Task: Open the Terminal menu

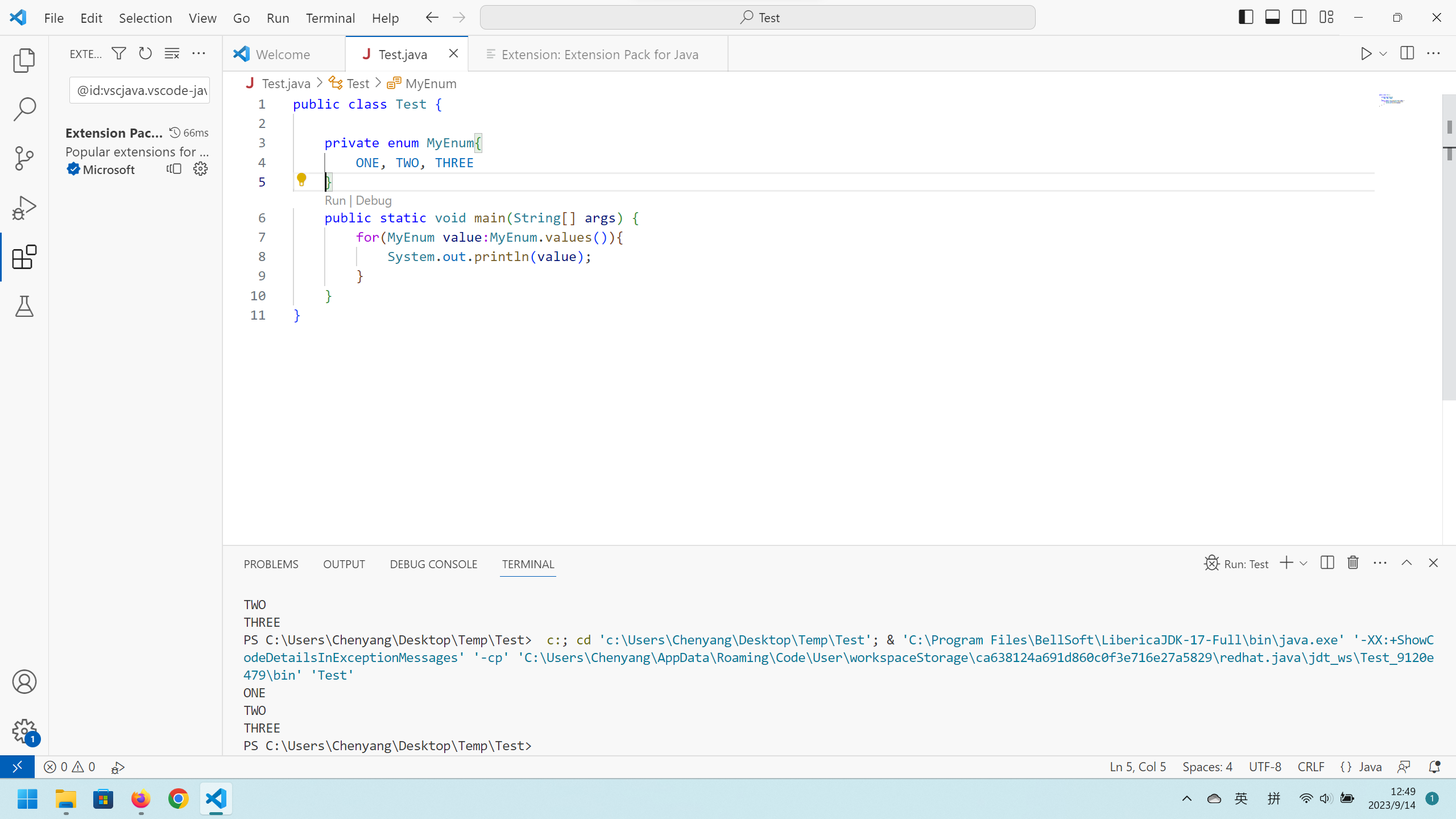Action: pyautogui.click(x=330, y=18)
